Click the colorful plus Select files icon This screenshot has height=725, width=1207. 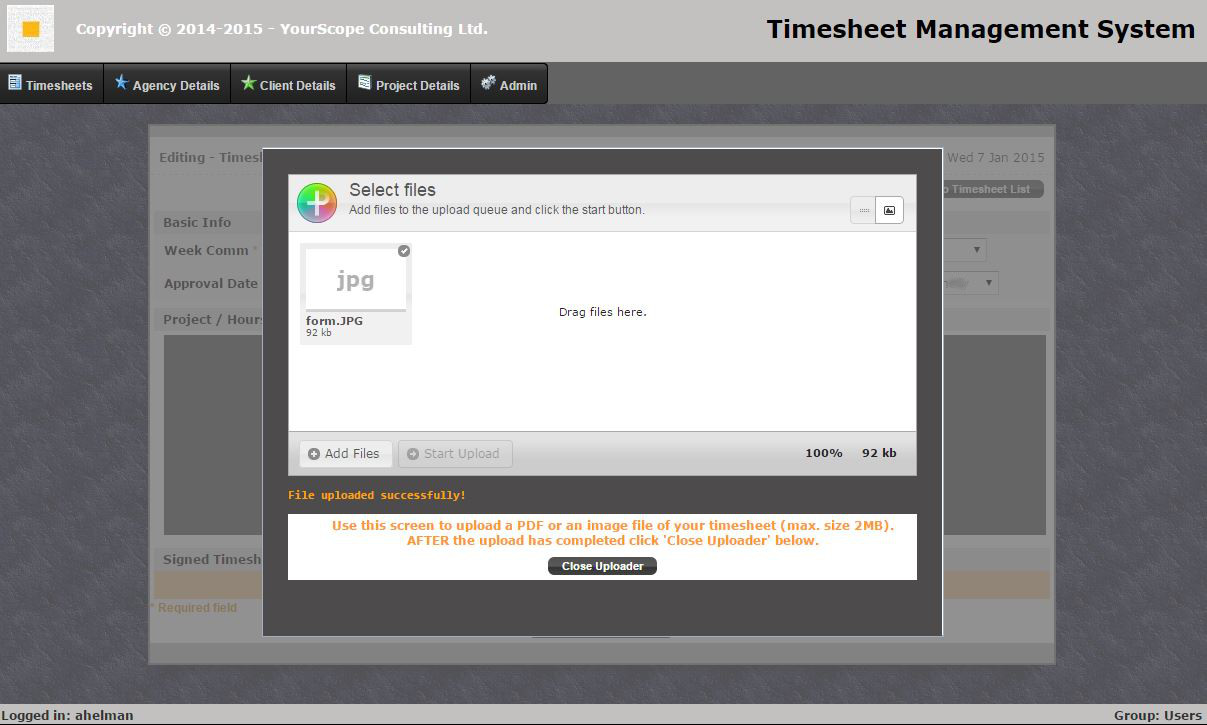pos(317,203)
